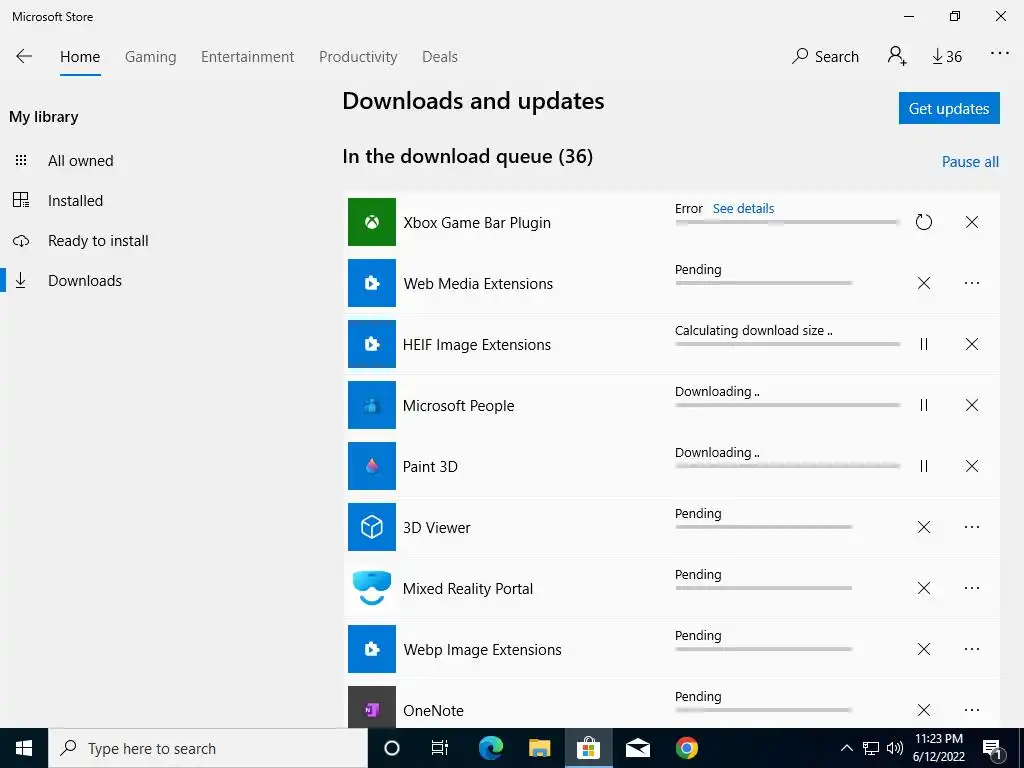
Task: Launch Microsoft Edge from the taskbar
Action: (x=490, y=748)
